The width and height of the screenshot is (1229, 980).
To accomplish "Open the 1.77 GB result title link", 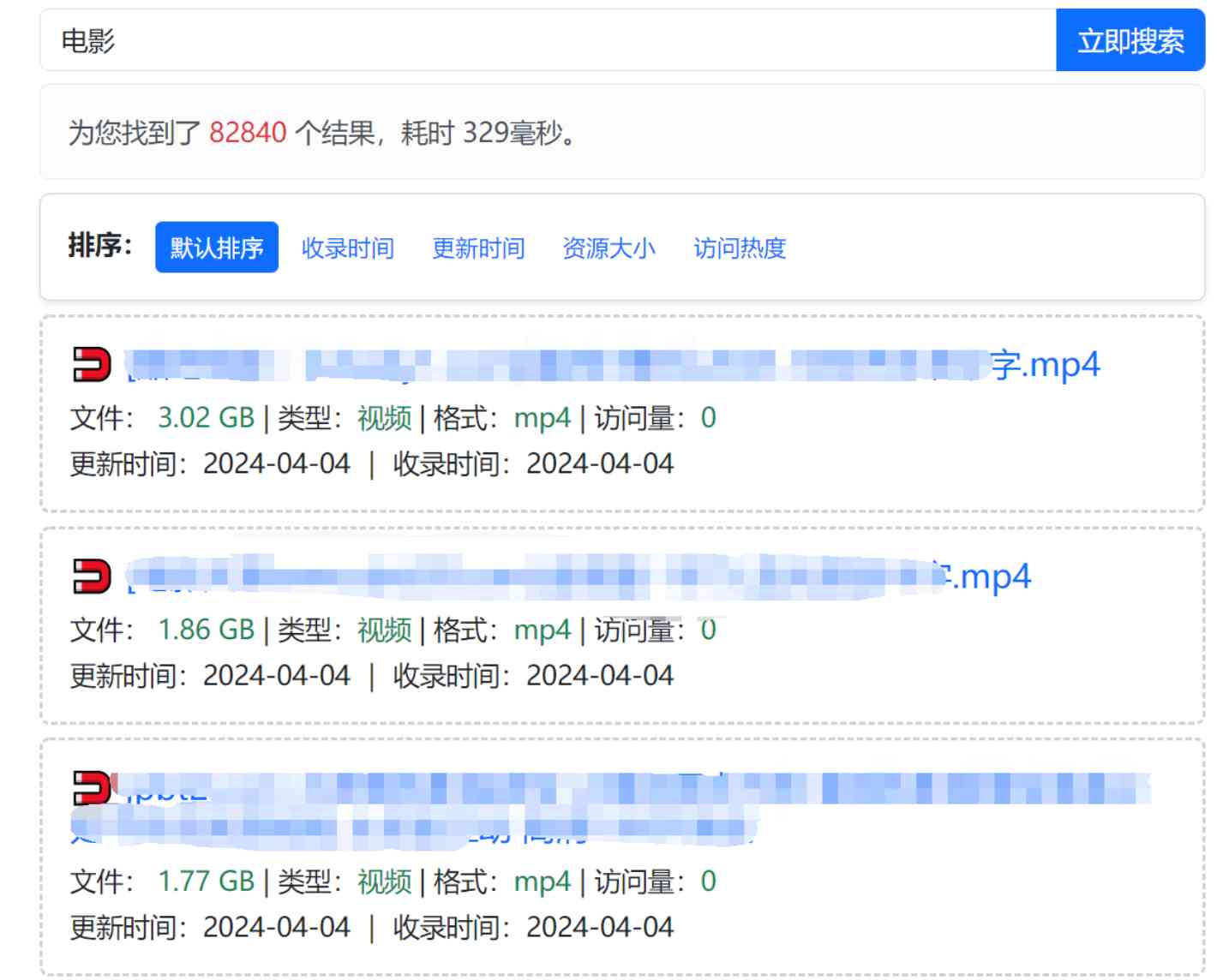I will 610,809.
